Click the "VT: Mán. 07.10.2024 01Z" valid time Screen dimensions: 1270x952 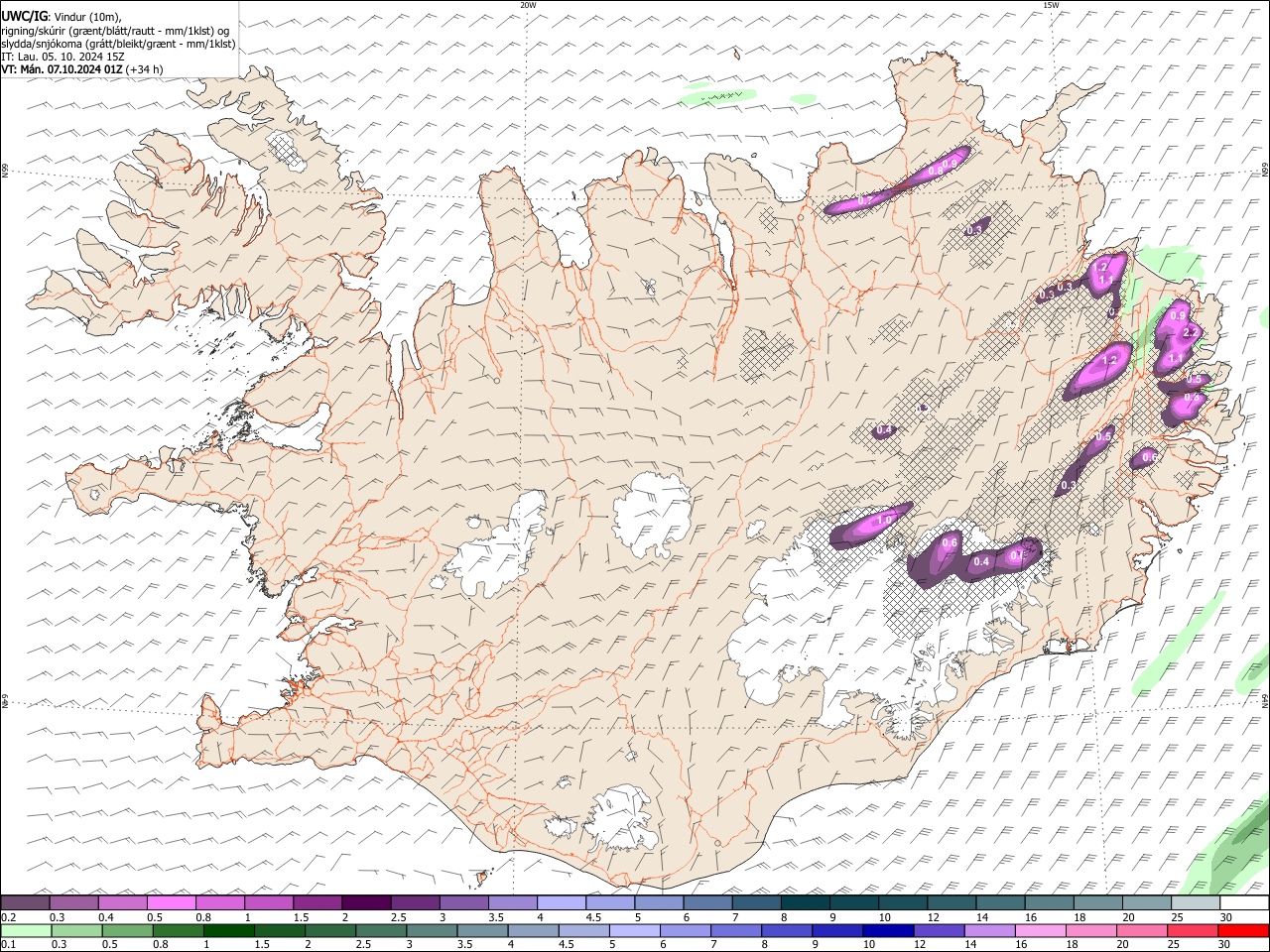pos(62,69)
